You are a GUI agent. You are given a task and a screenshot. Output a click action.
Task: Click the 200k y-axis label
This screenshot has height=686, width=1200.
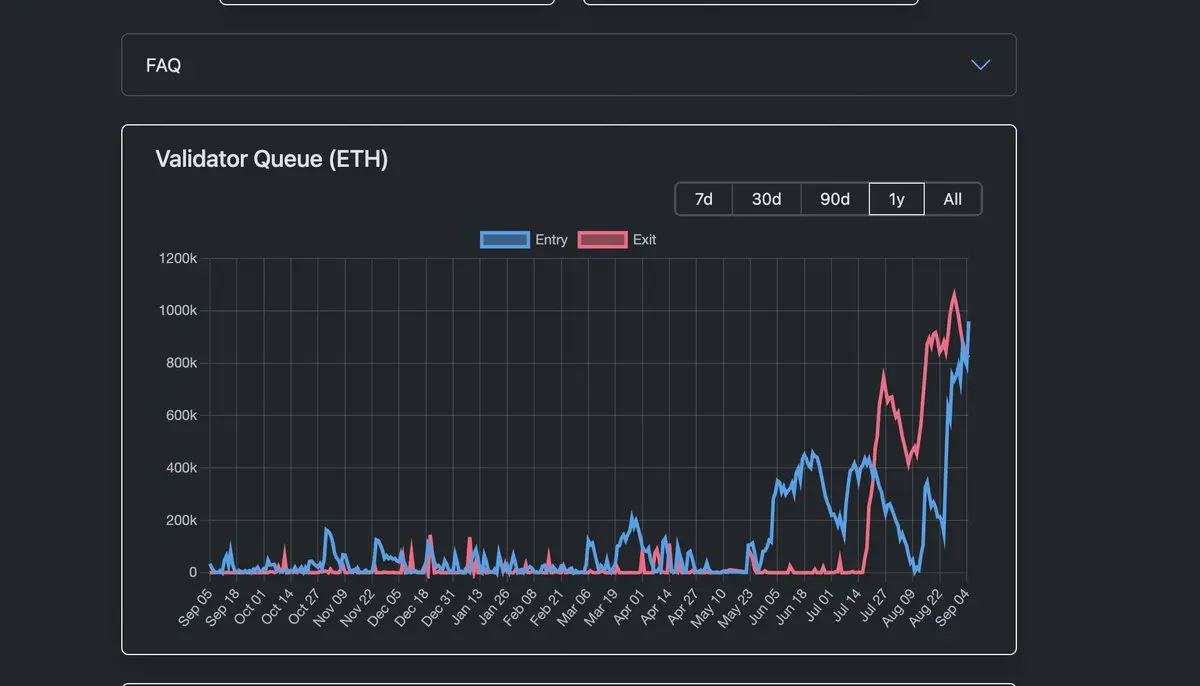click(x=181, y=520)
